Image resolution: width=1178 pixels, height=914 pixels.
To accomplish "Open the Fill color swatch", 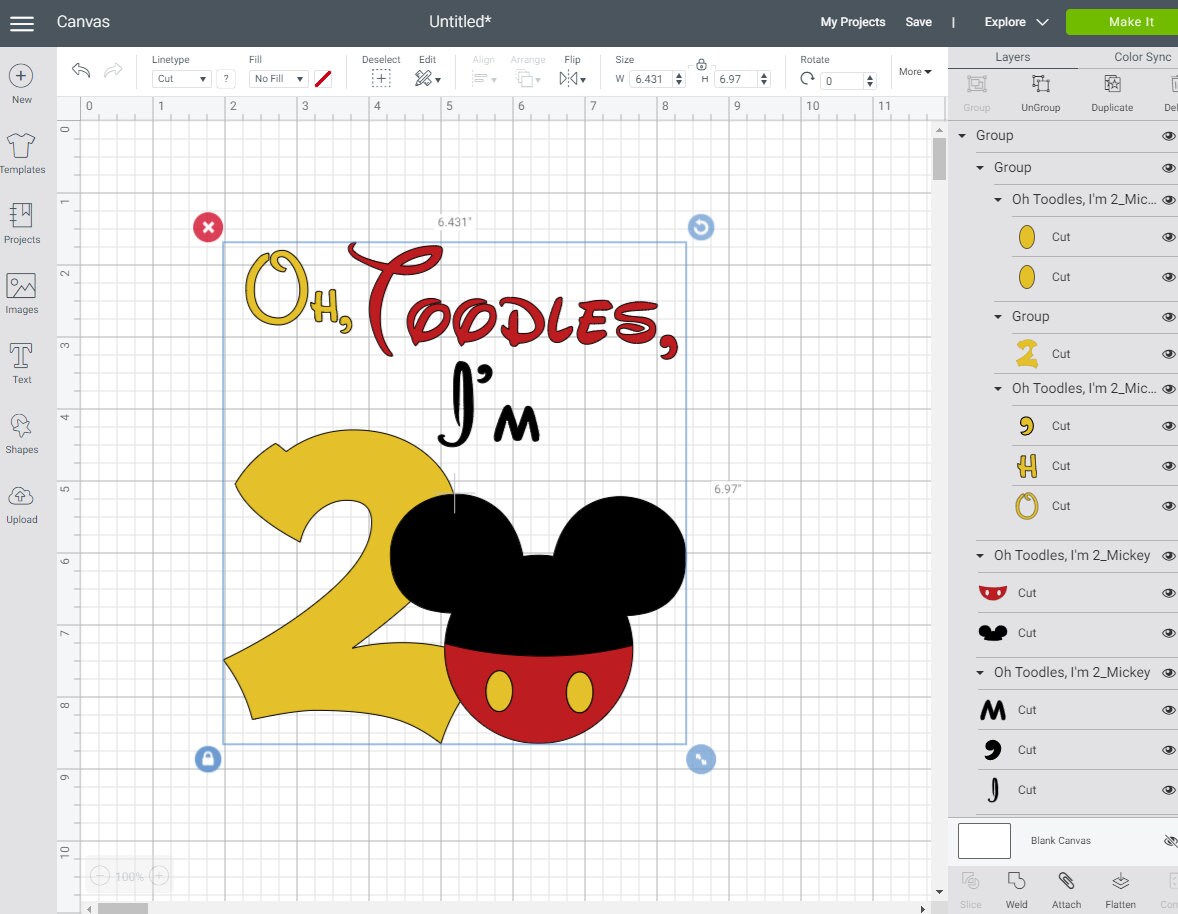I will [x=322, y=78].
